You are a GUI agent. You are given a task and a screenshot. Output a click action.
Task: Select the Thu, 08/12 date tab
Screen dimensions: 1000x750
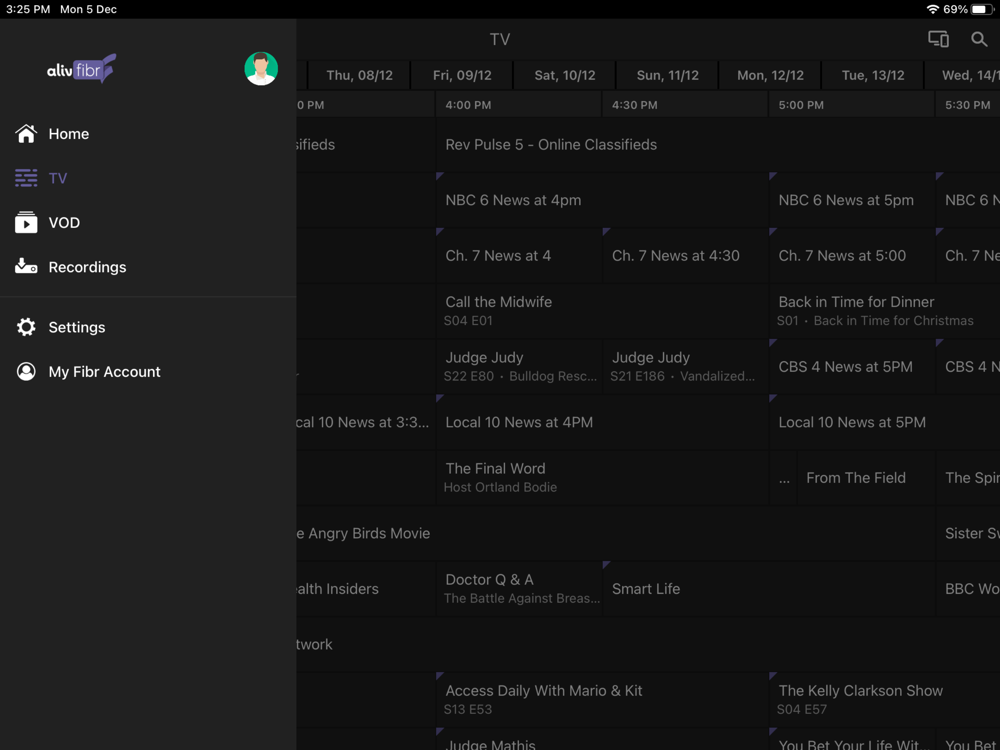click(x=360, y=75)
